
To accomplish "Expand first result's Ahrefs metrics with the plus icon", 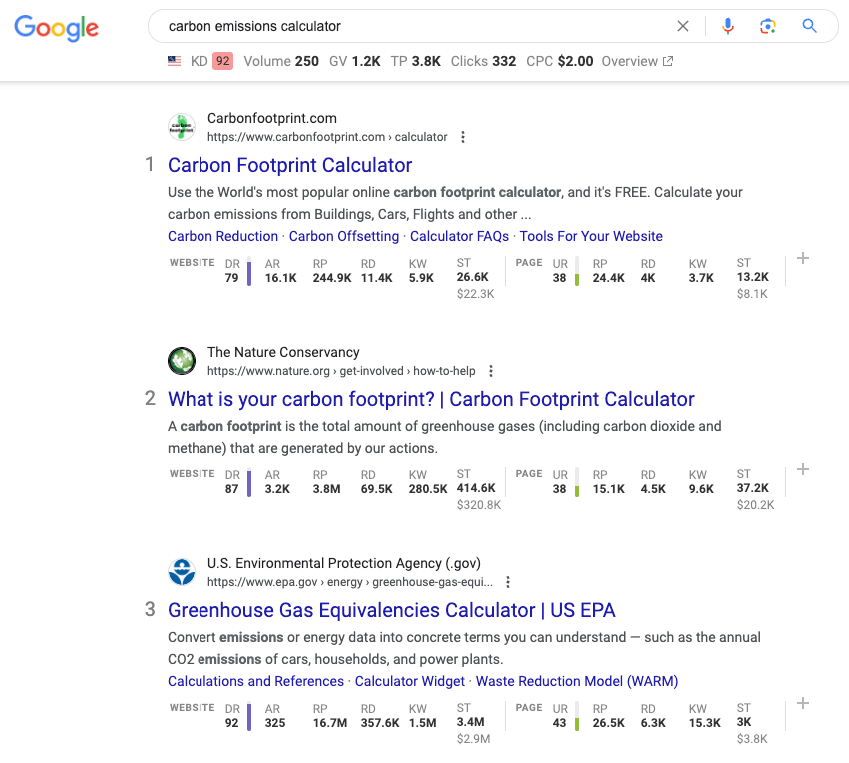I will pos(802,258).
